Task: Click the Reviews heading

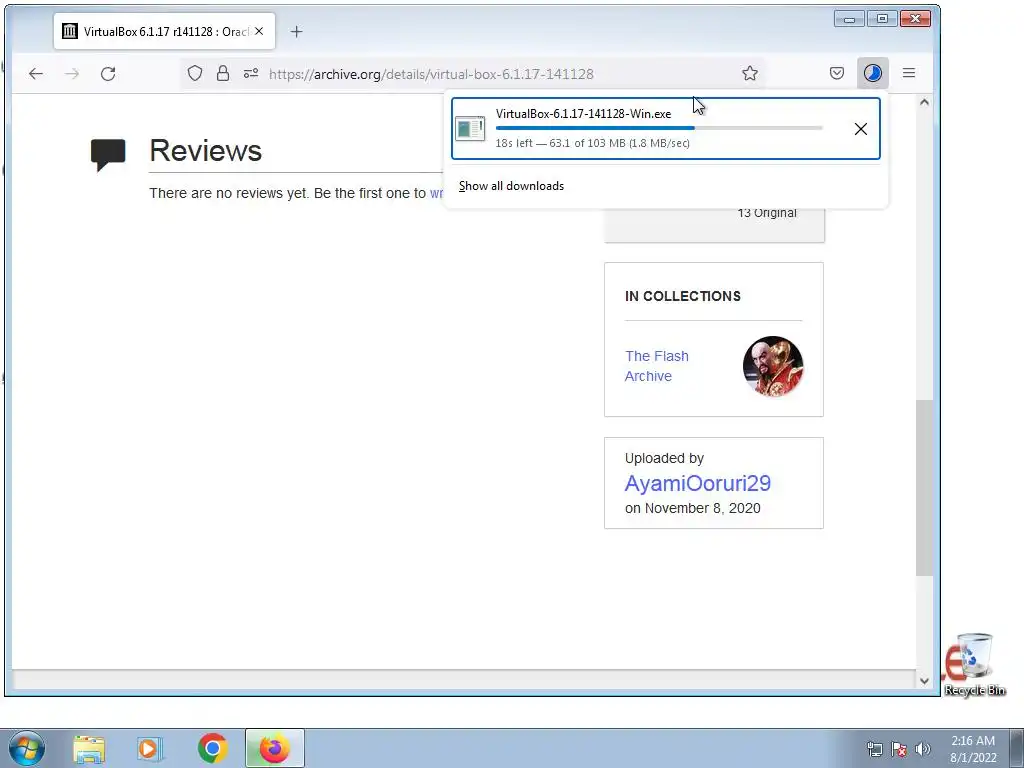Action: coord(206,151)
